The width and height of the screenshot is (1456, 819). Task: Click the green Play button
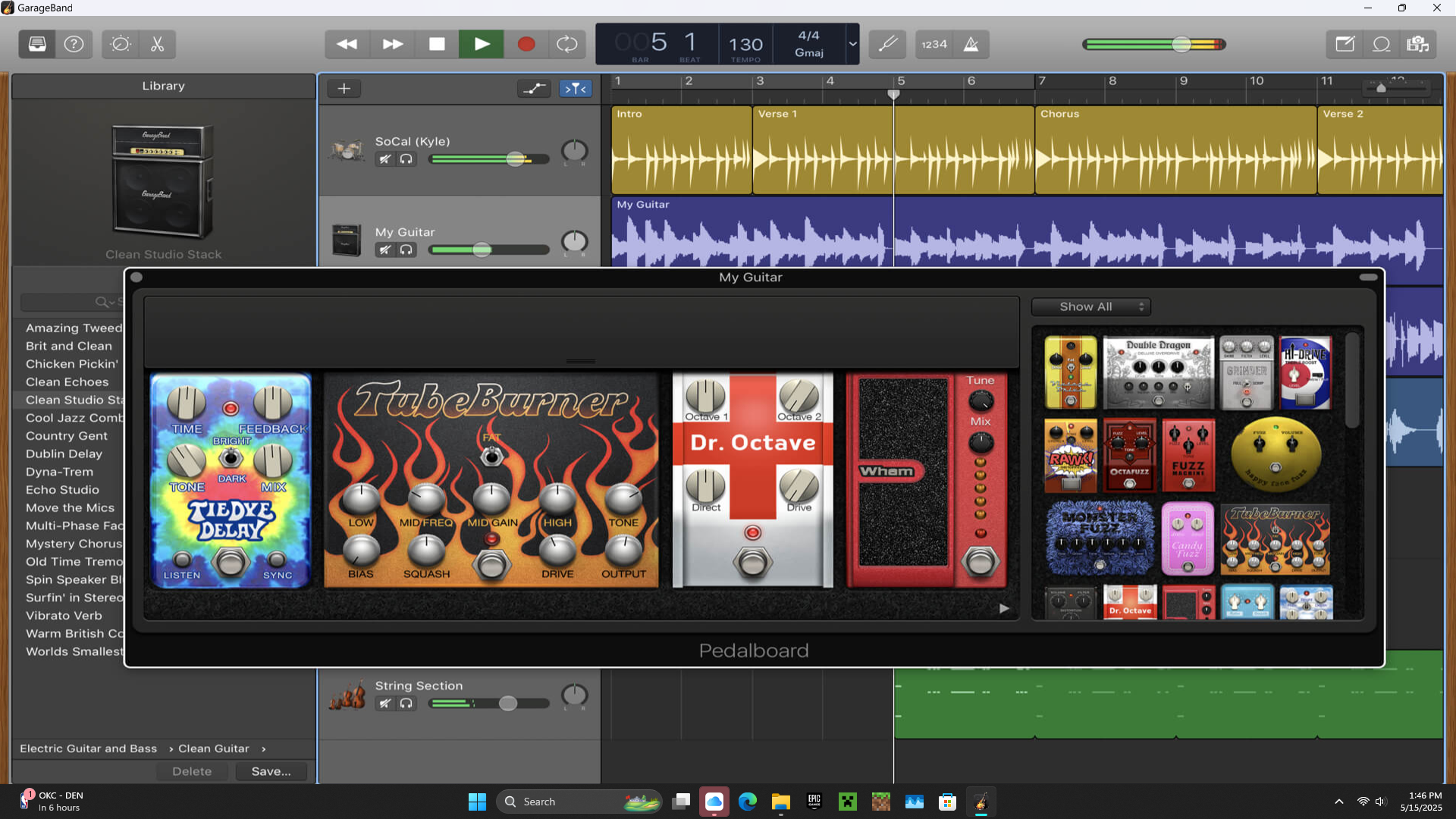pyautogui.click(x=482, y=44)
